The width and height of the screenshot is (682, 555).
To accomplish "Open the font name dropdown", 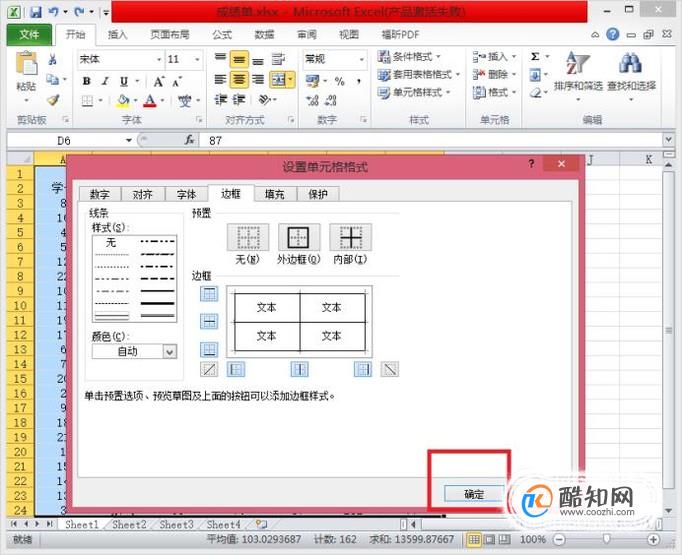I will coord(159,59).
